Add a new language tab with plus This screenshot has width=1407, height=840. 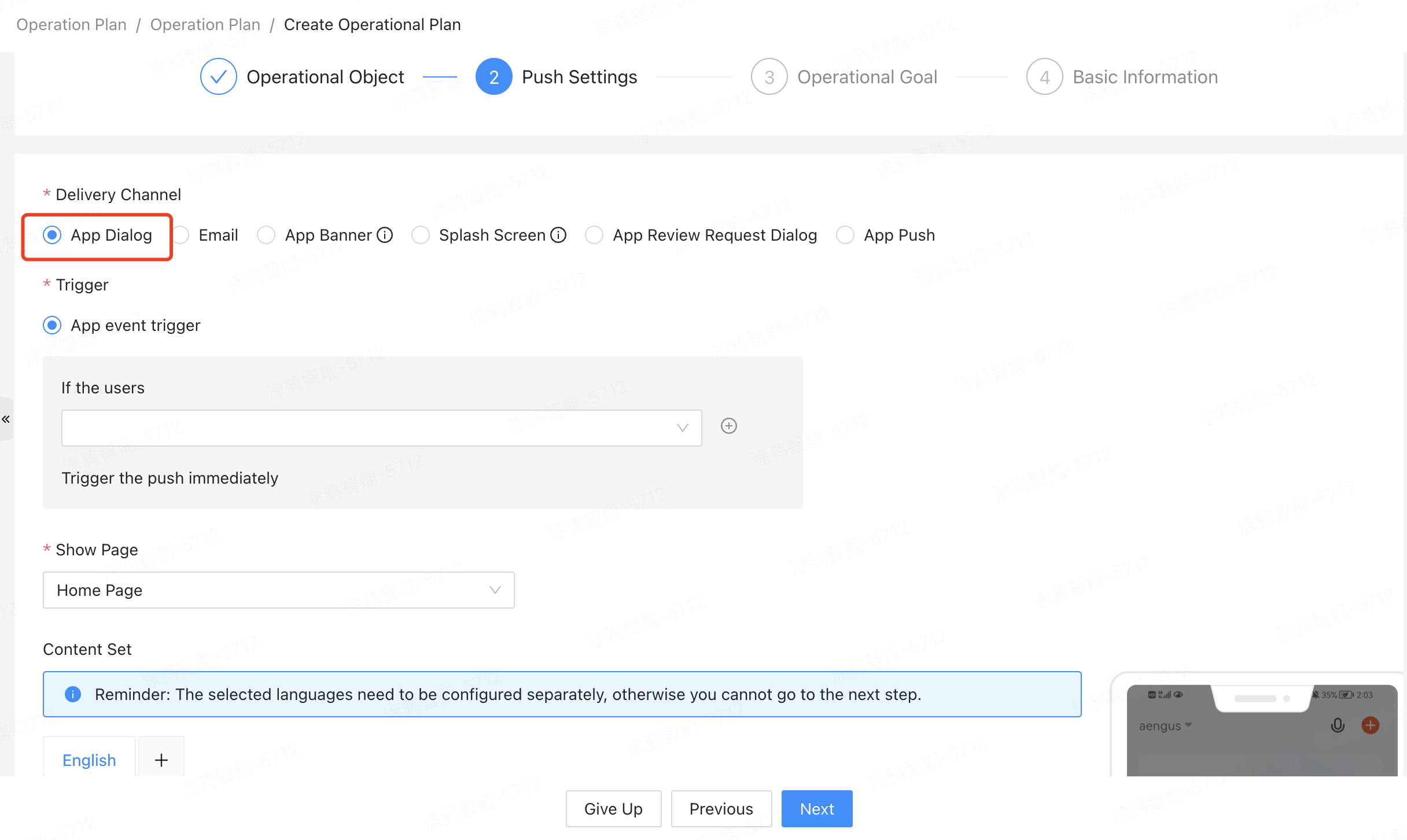point(161,760)
